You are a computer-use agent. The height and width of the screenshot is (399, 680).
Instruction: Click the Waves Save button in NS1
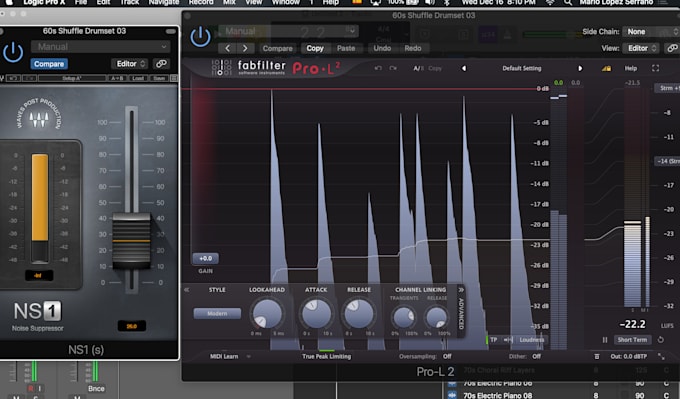click(159, 78)
